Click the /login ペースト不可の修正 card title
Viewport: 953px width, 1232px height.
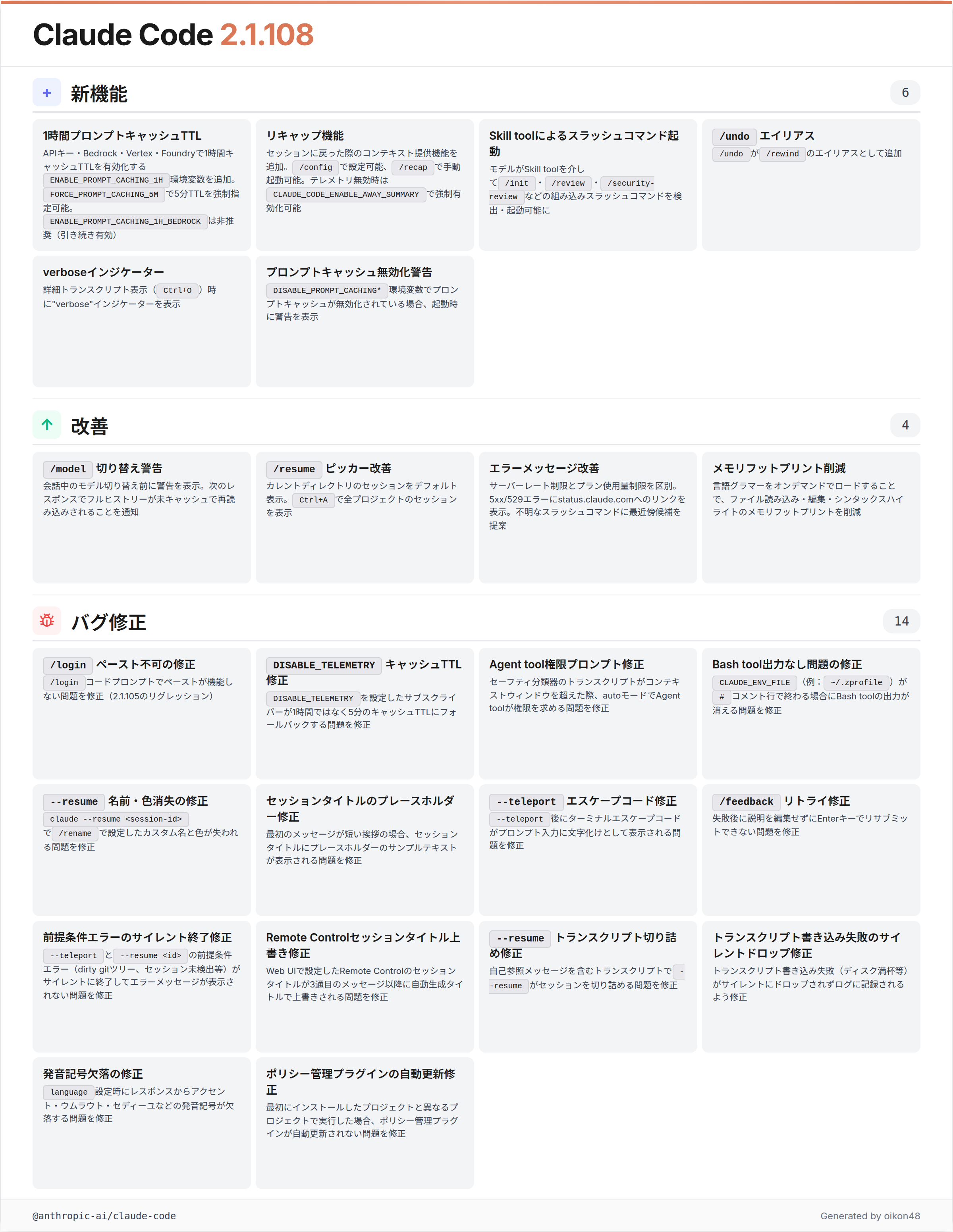pyautogui.click(x=119, y=665)
